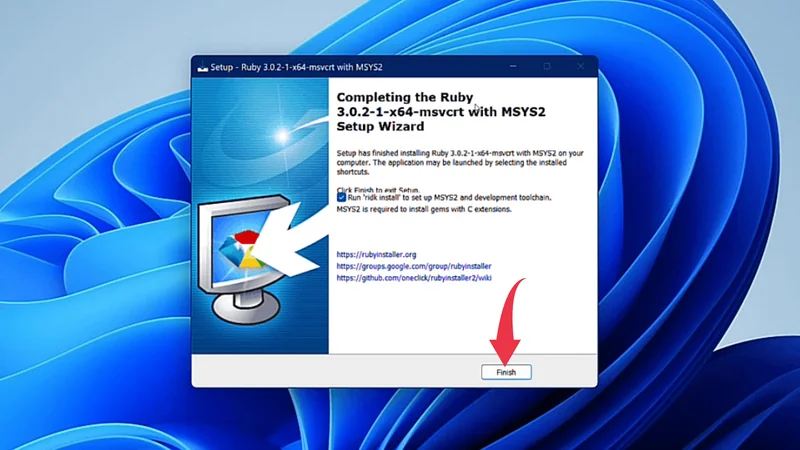Close the Ruby setup window
800x450 pixels.
[580, 67]
